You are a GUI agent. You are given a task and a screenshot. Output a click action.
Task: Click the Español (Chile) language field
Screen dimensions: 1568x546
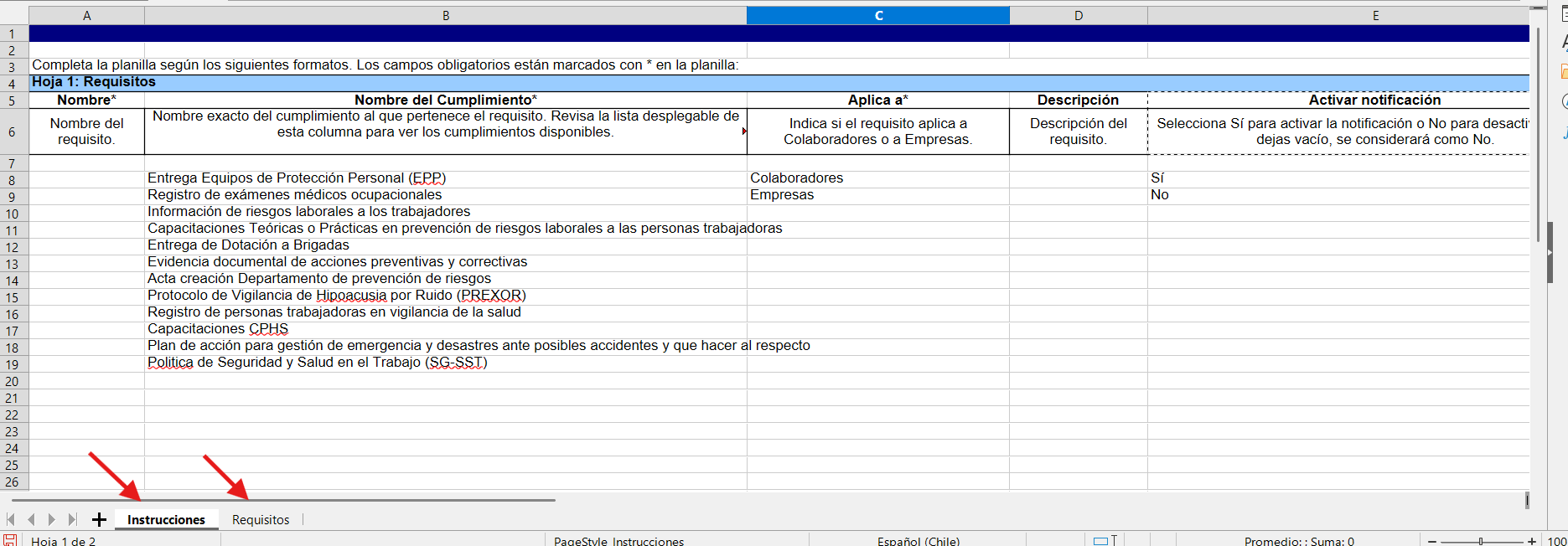pyautogui.click(x=919, y=541)
